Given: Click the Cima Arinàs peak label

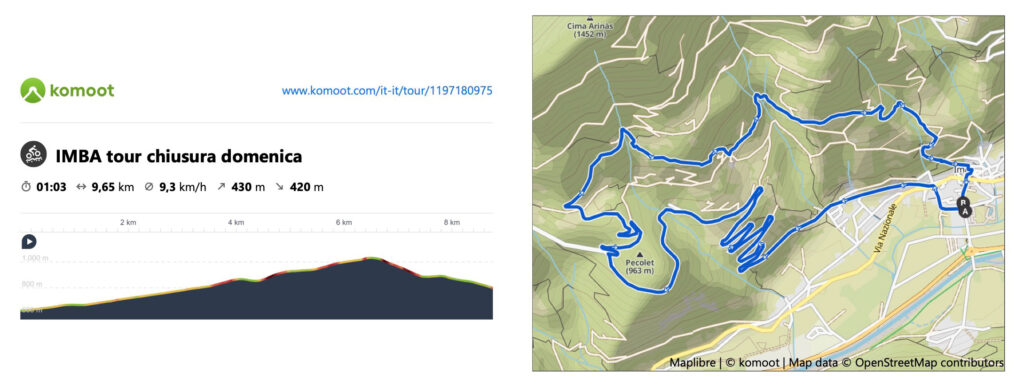Looking at the screenshot, I should [x=590, y=29].
